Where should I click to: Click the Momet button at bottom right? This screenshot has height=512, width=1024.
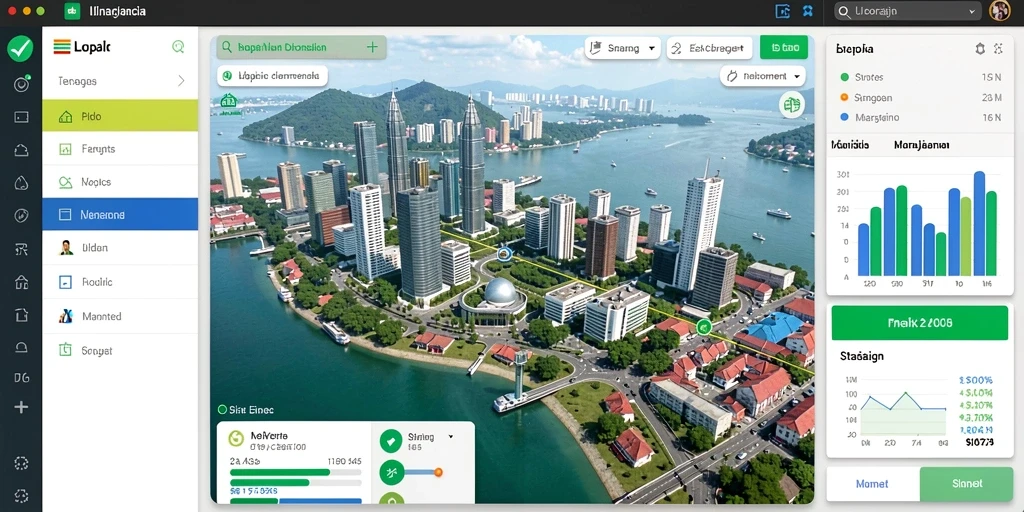tap(872, 484)
